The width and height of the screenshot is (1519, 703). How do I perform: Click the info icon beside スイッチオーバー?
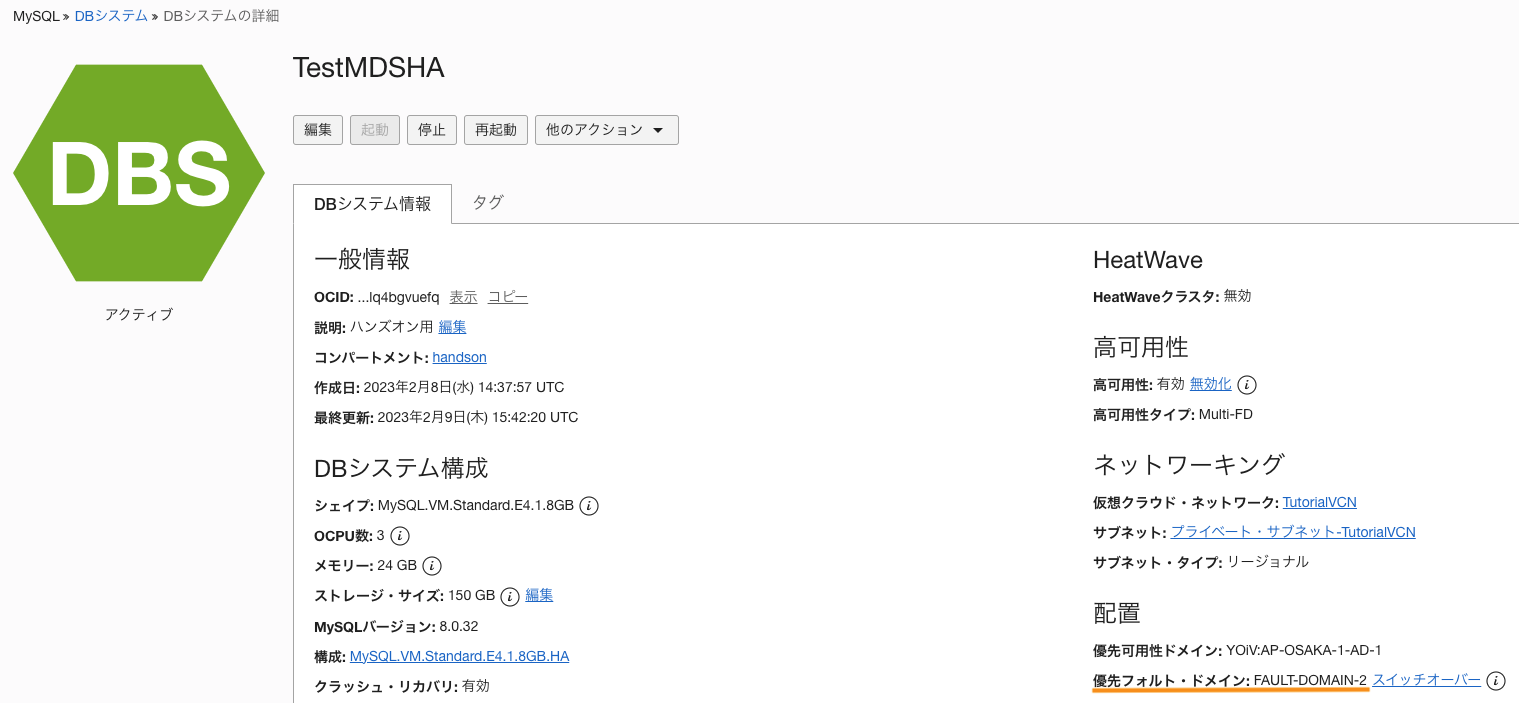tap(1495, 681)
